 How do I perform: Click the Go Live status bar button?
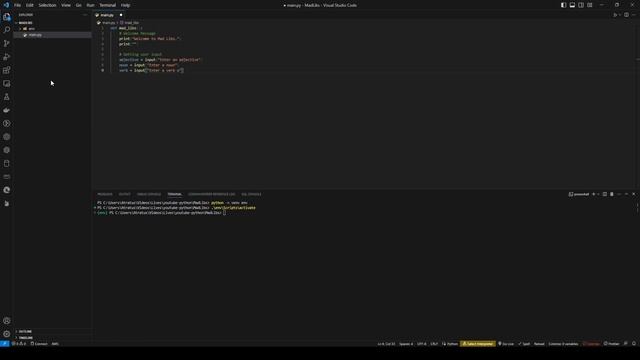[x=506, y=344]
